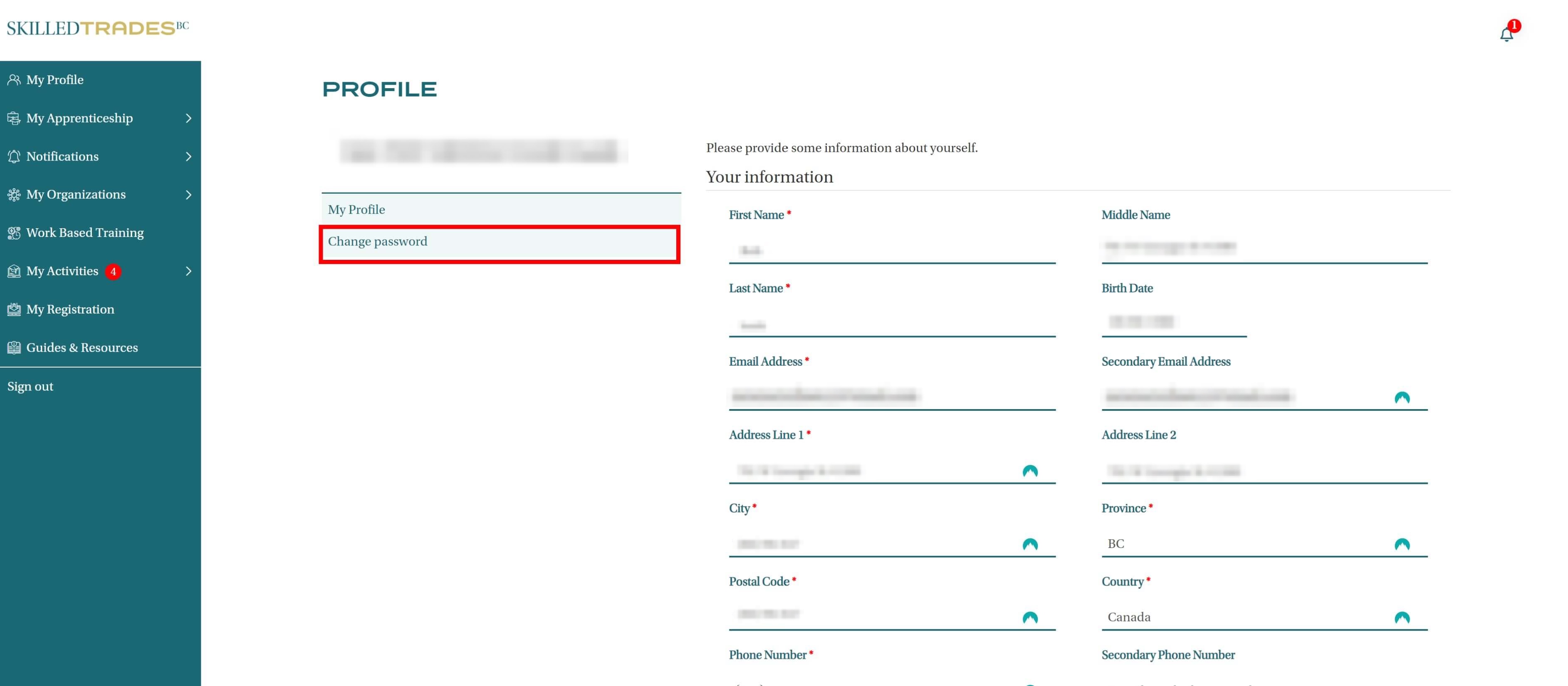
Task: Expand the Notifications submenu arrow
Action: point(188,156)
